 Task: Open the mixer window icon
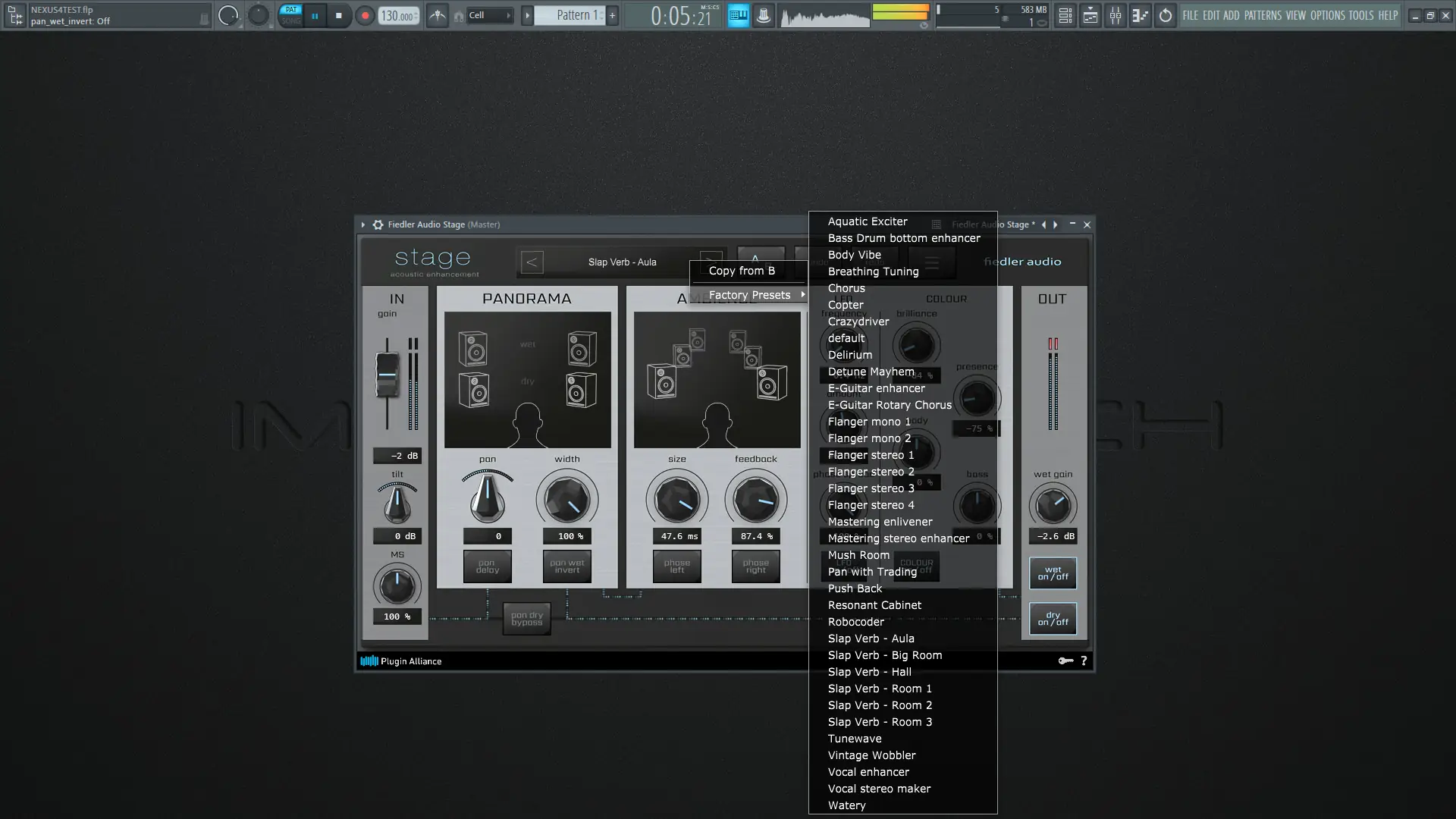(x=1115, y=15)
